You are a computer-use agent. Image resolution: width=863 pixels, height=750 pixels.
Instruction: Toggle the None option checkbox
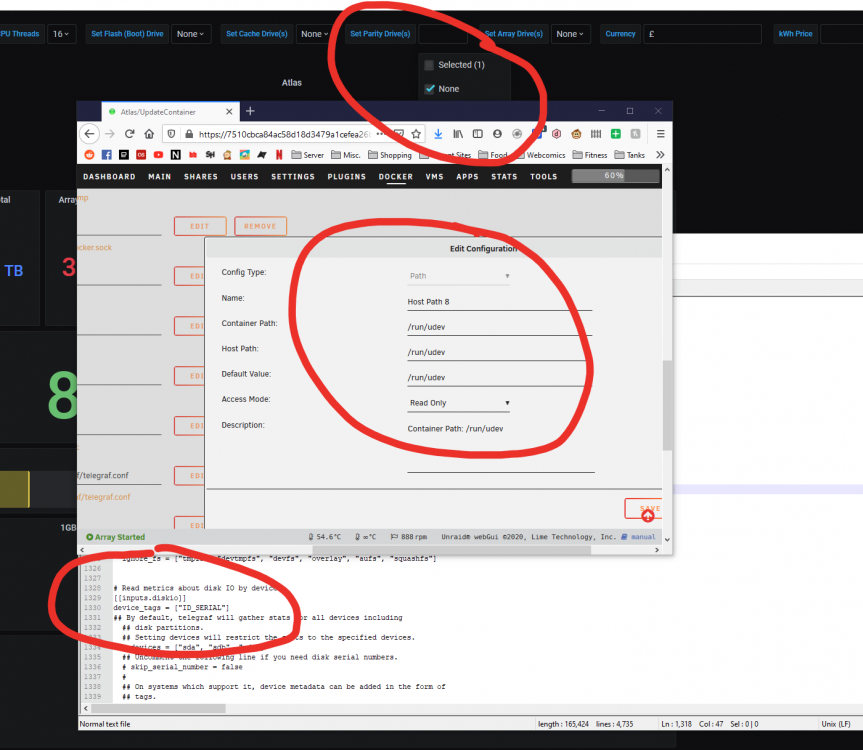click(429, 89)
